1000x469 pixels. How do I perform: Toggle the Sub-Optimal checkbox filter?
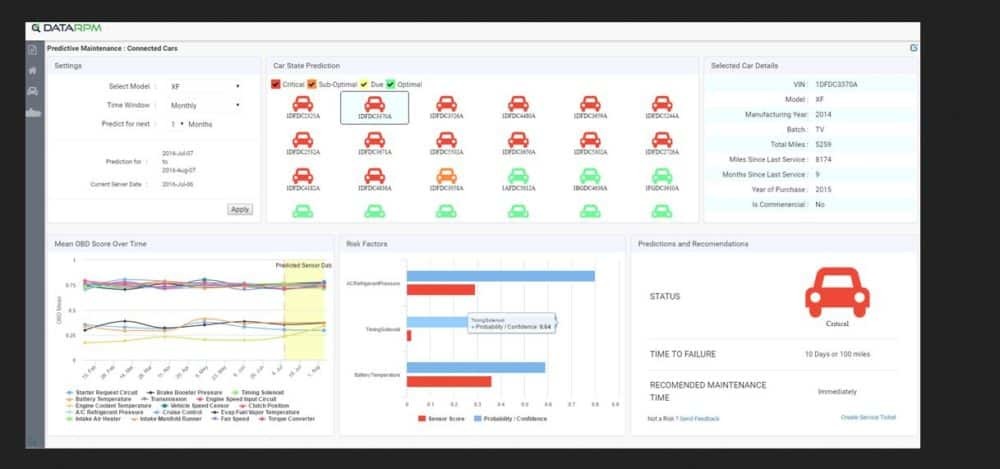point(312,85)
